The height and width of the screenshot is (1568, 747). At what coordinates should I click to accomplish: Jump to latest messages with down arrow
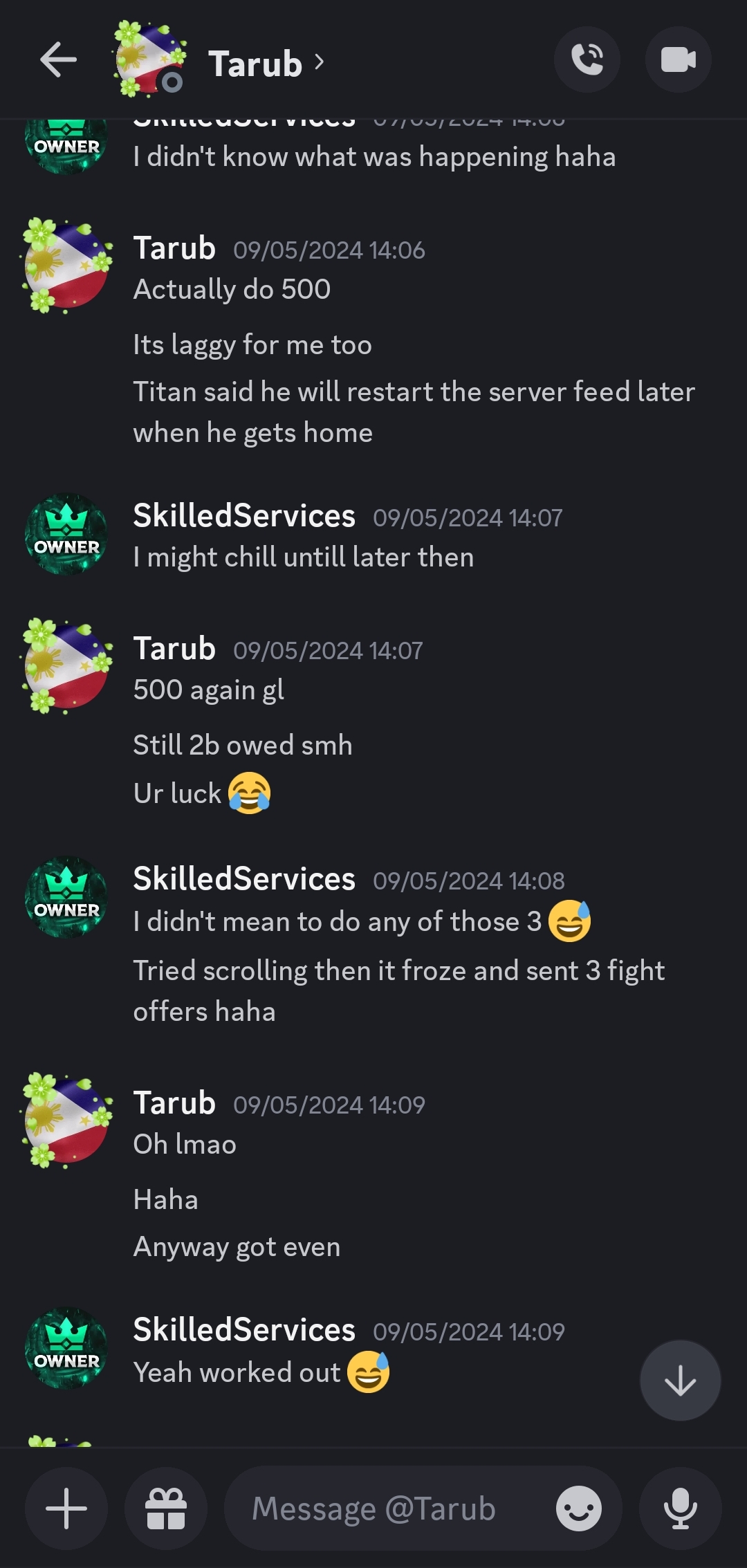pos(681,1381)
